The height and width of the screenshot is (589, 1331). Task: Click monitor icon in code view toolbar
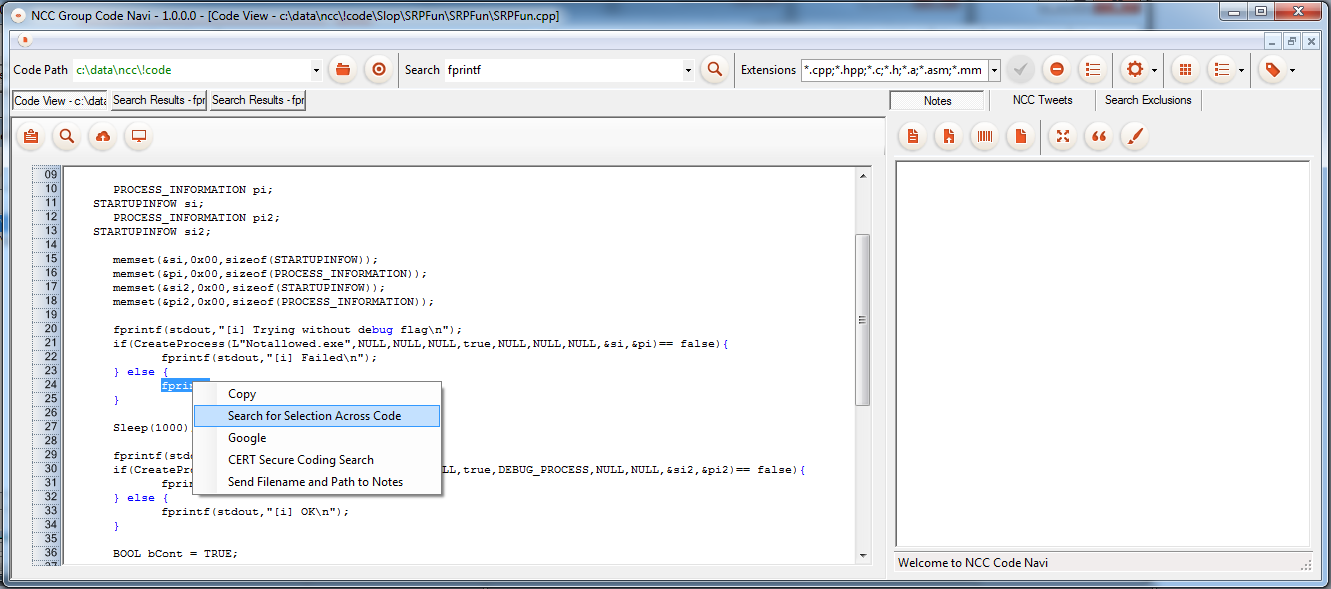pos(139,137)
